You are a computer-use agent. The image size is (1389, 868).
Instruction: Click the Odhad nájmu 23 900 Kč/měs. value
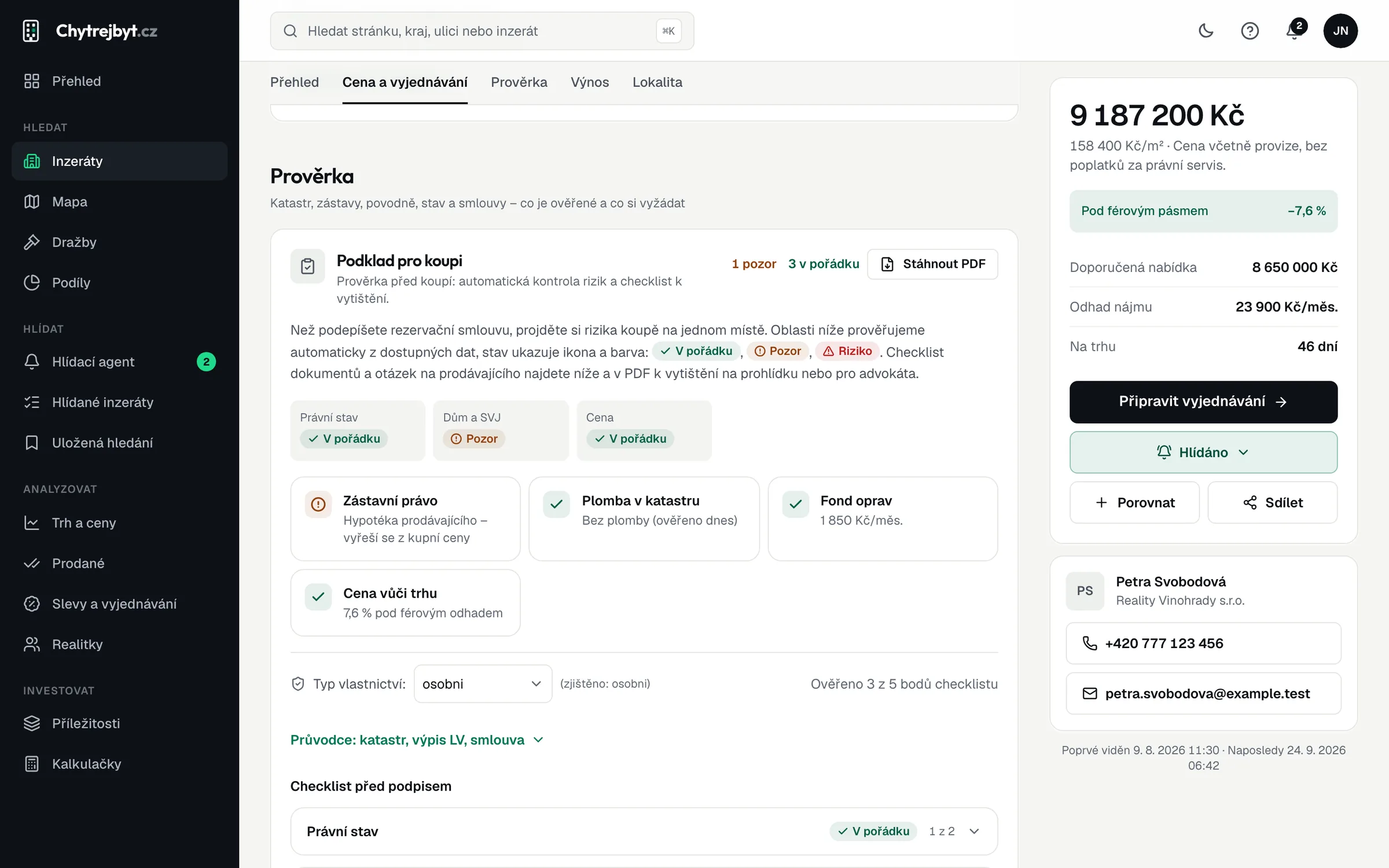point(1287,307)
